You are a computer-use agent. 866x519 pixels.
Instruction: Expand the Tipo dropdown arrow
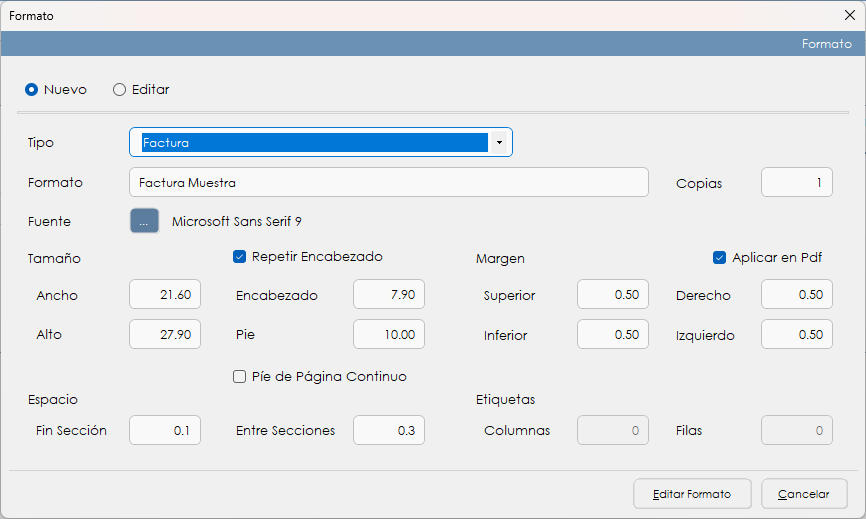click(499, 143)
